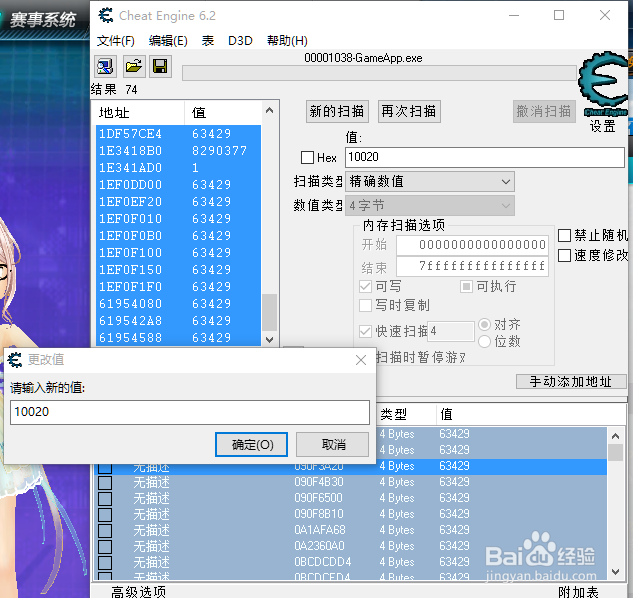Select result address 61954080

(x=130, y=304)
